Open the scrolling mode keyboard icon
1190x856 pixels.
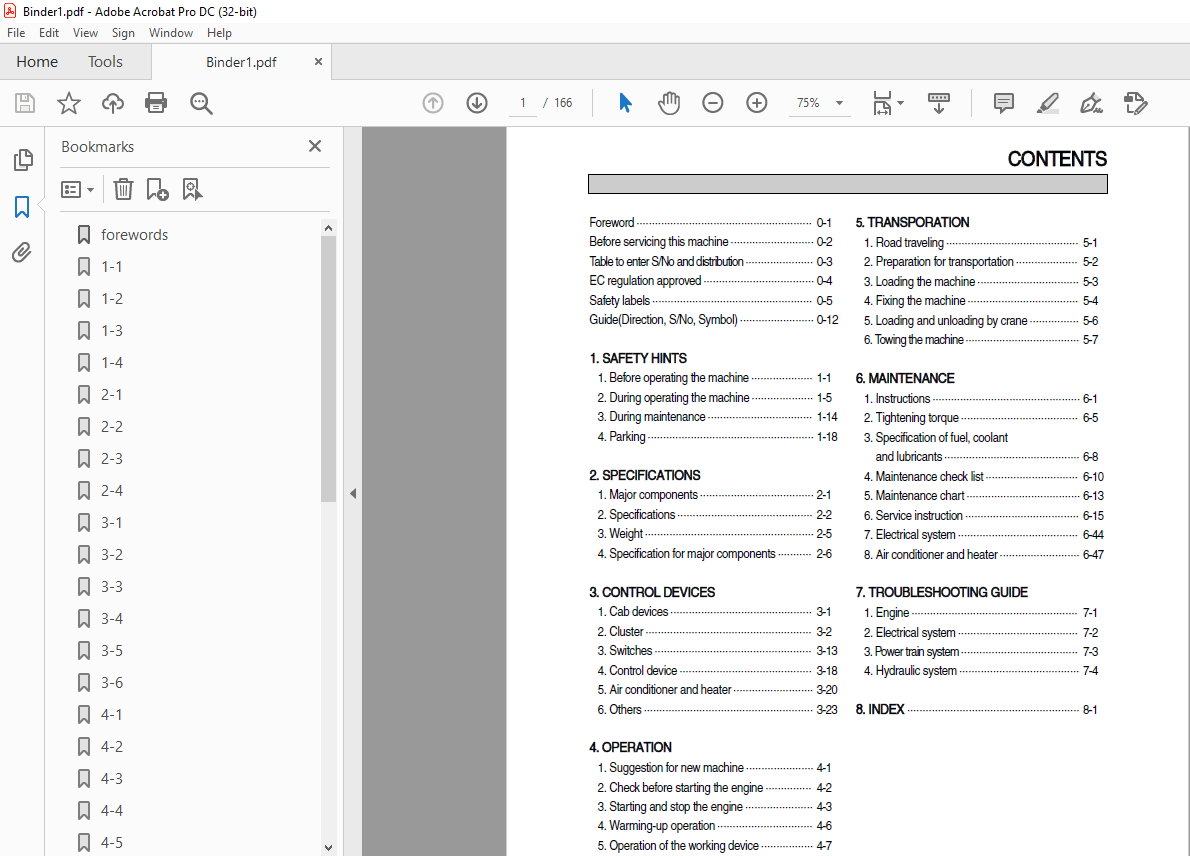pos(939,102)
